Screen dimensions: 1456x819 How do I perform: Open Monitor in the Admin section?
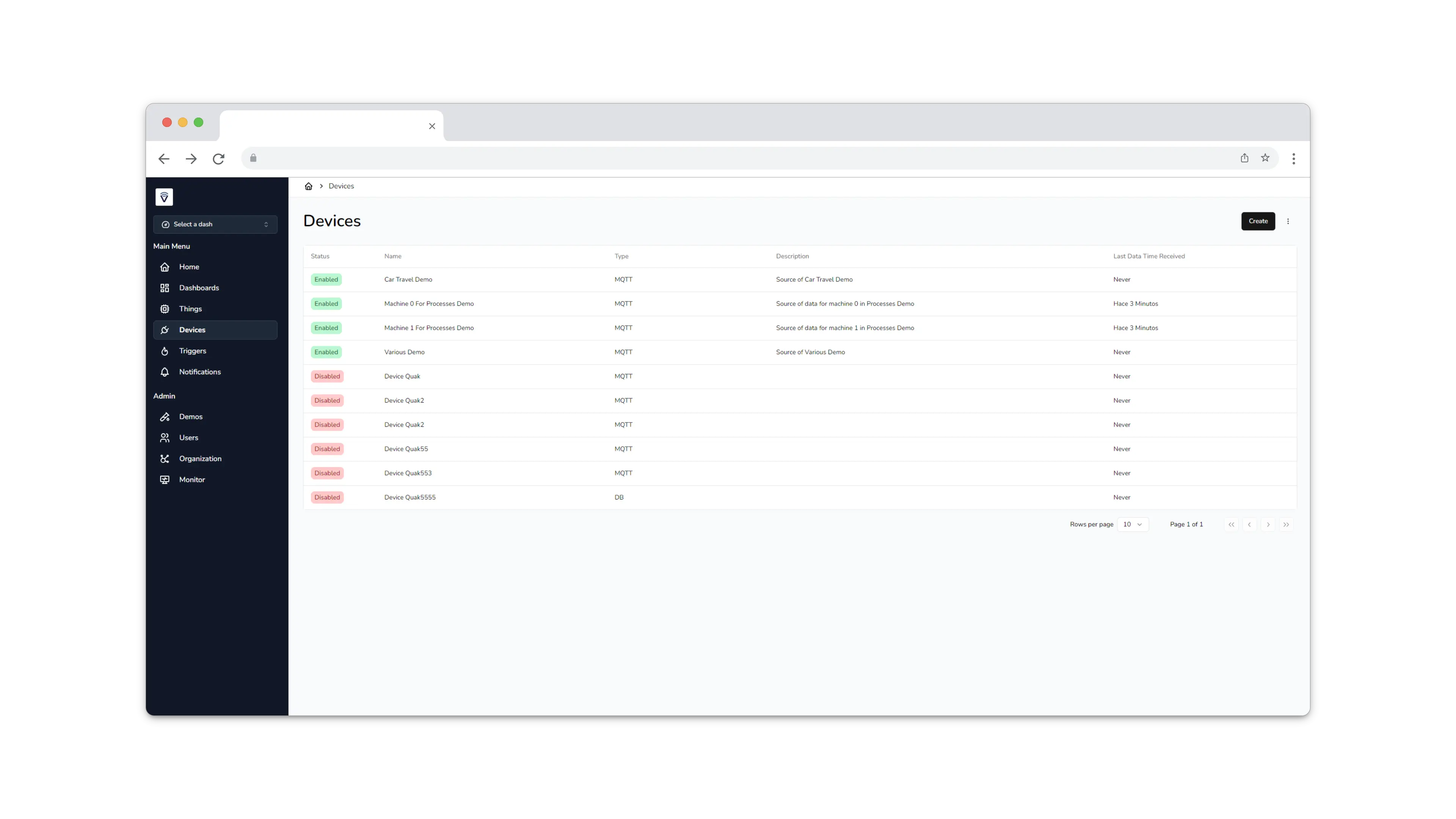click(x=191, y=479)
